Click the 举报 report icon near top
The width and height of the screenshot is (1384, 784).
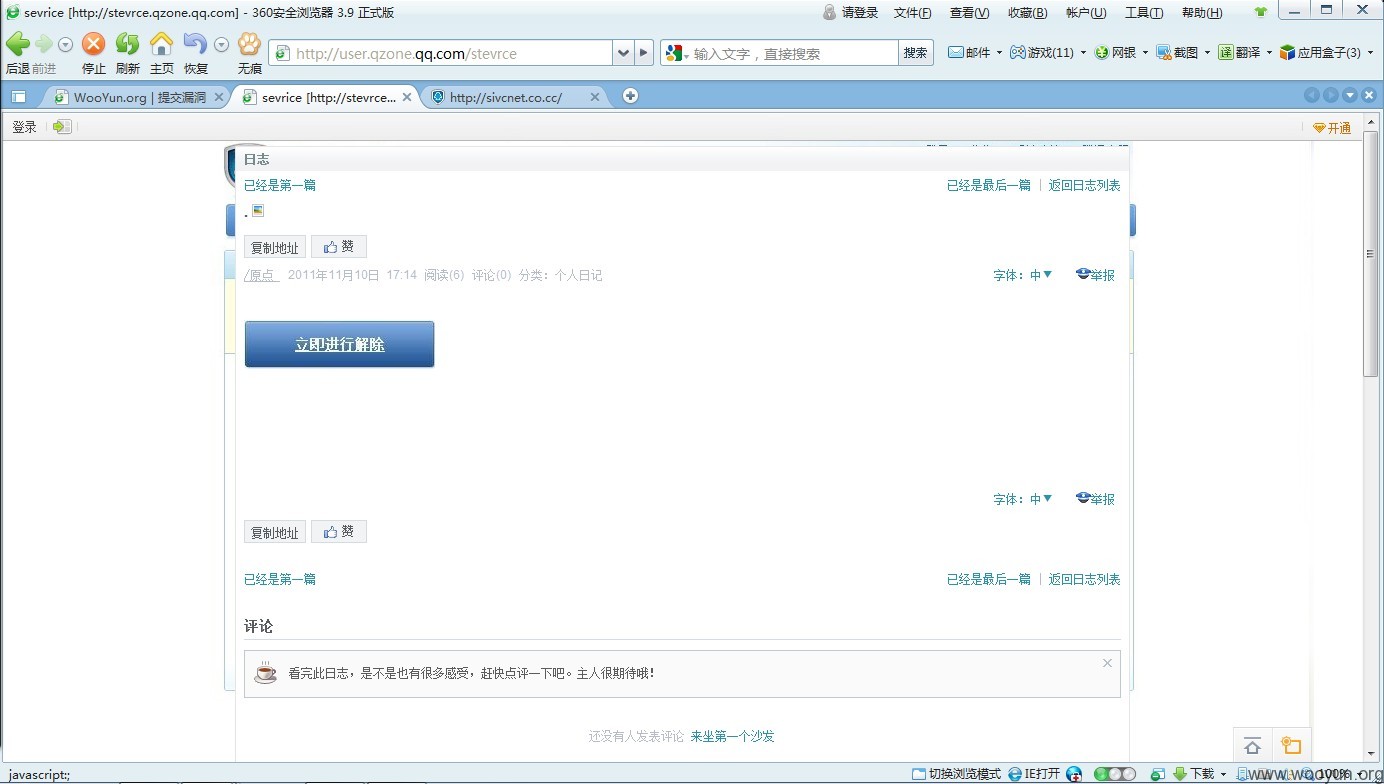pos(1095,274)
